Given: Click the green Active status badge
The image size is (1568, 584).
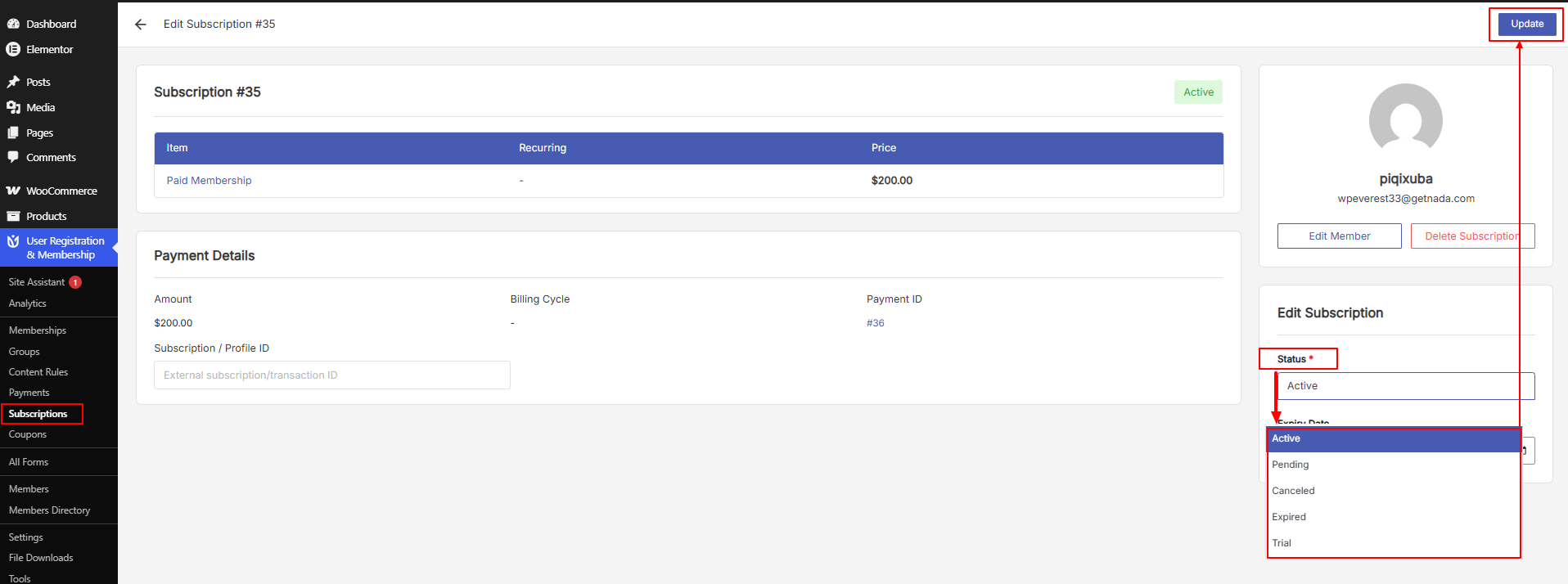Looking at the screenshot, I should coord(1198,92).
